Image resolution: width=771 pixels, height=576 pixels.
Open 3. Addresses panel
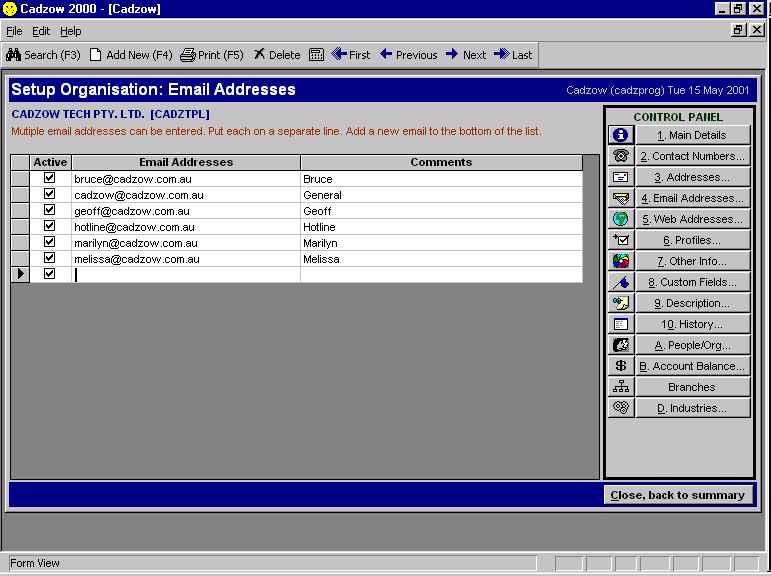tap(693, 177)
